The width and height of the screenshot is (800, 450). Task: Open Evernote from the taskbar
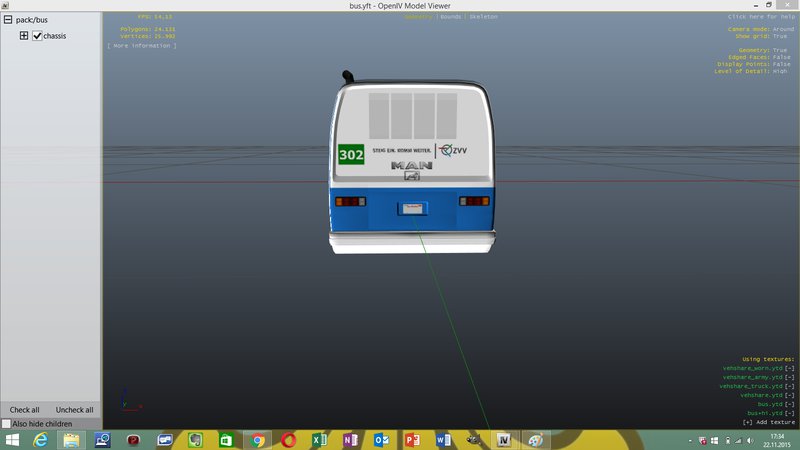[195, 440]
